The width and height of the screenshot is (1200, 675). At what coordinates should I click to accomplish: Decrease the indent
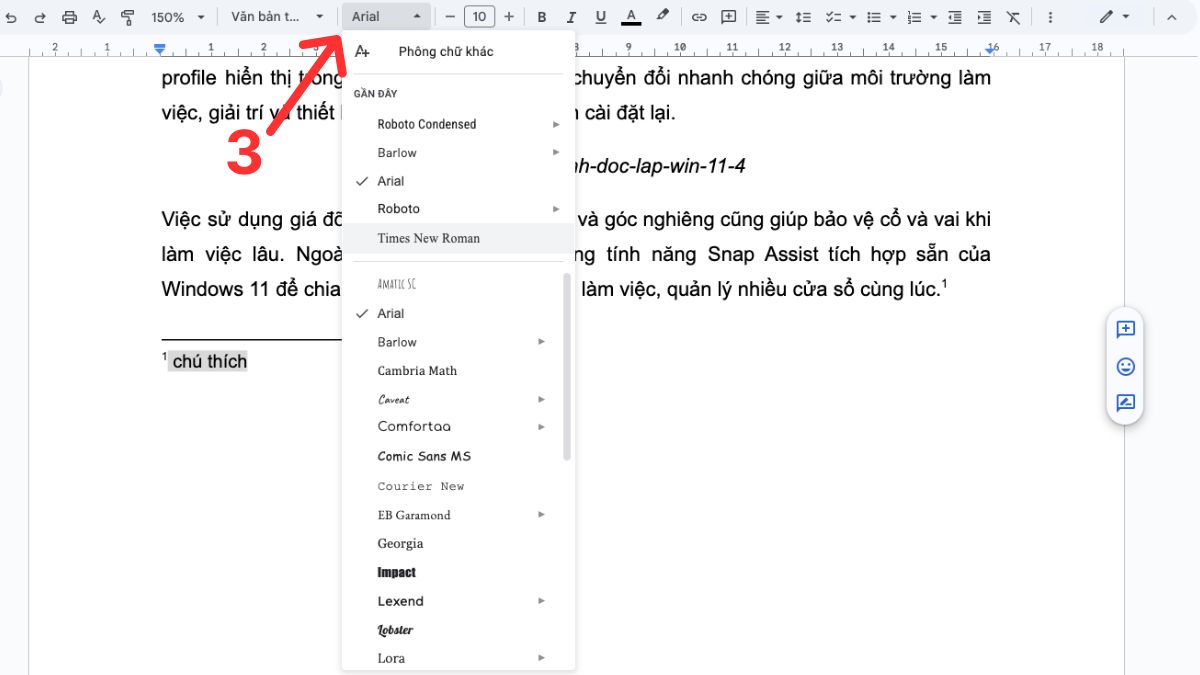(x=955, y=17)
